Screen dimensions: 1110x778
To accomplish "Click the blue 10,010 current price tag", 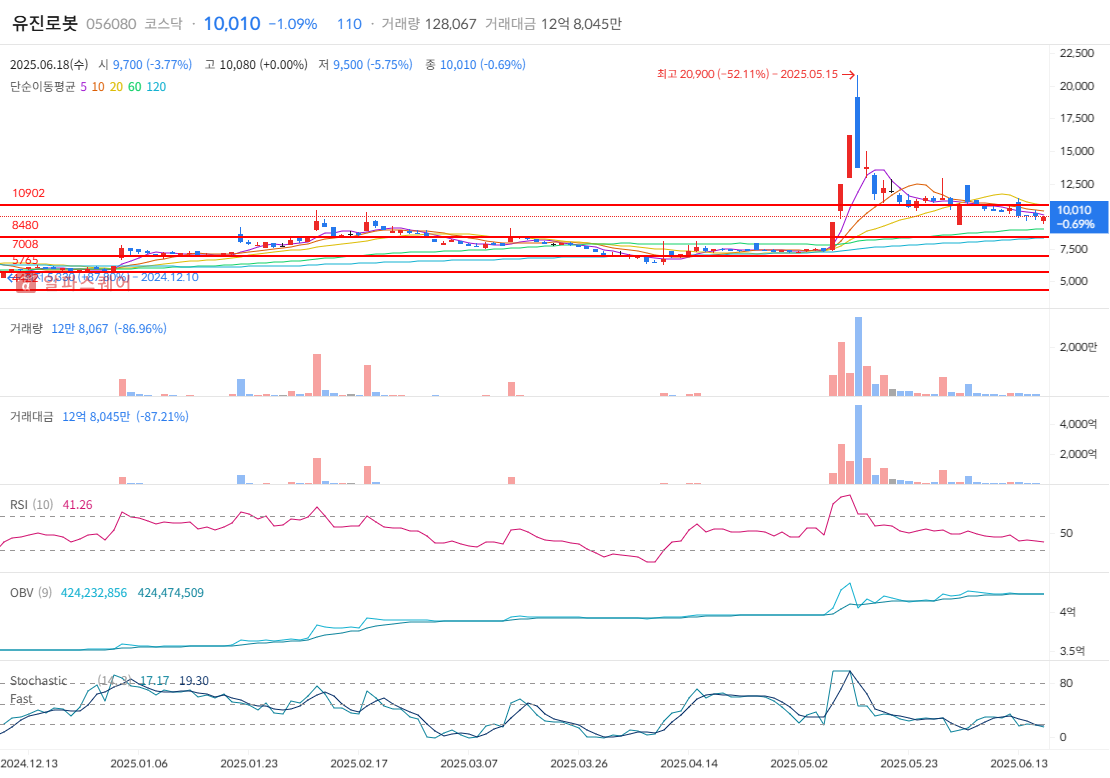I will coord(1078,216).
